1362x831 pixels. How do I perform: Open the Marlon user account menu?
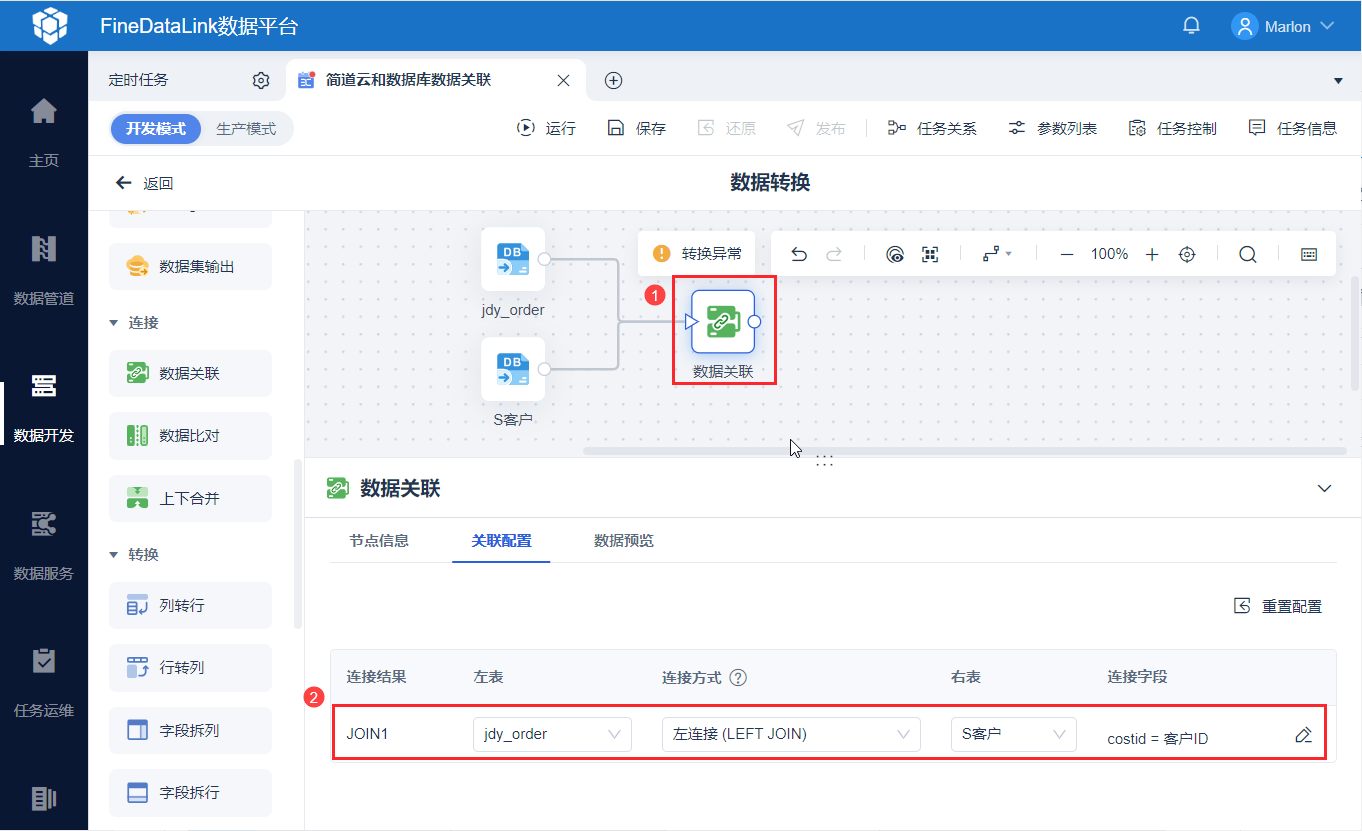[x=1284, y=26]
